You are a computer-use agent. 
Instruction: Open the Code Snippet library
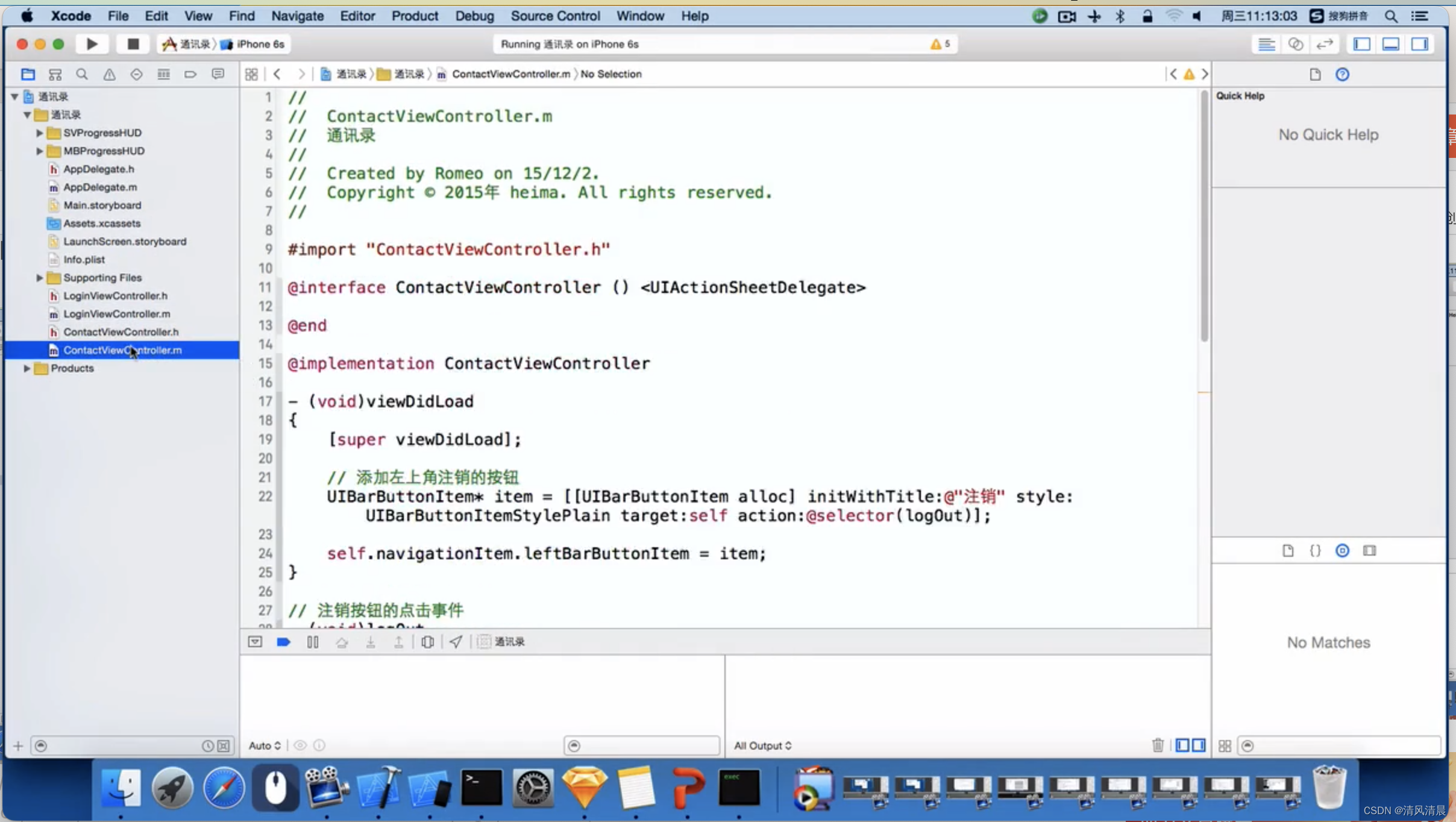click(1315, 550)
